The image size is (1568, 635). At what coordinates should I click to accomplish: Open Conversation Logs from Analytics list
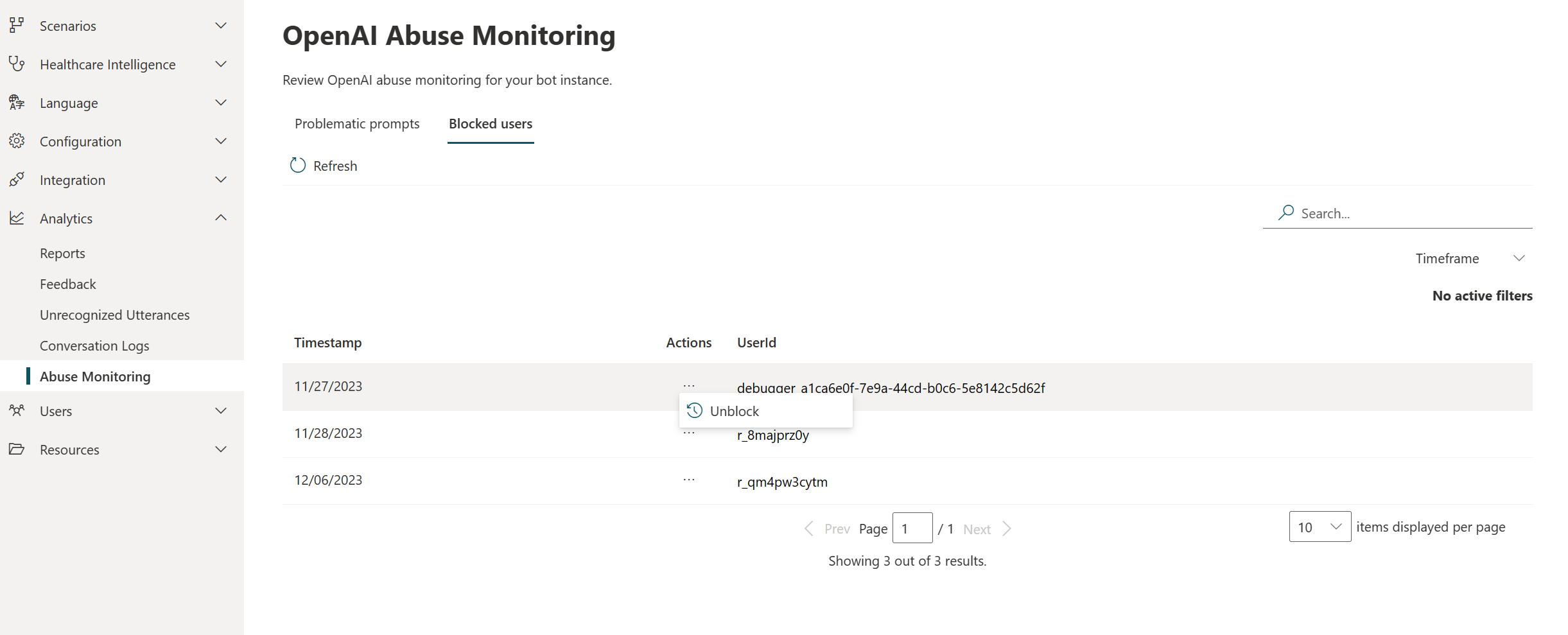tap(94, 345)
